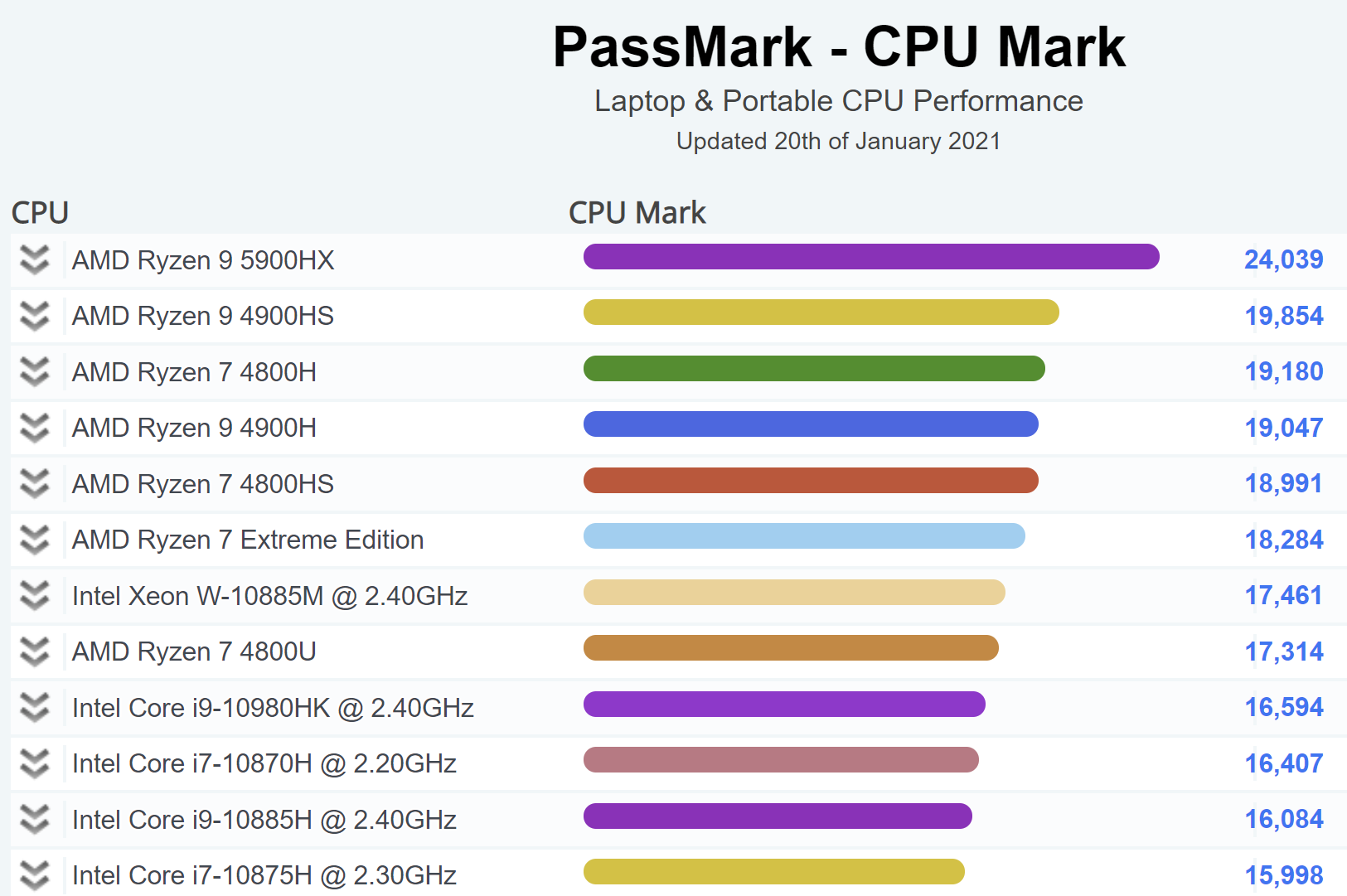1347x896 pixels.
Task: Expand the Intel Core i7-10875H entry
Action: [x=35, y=875]
